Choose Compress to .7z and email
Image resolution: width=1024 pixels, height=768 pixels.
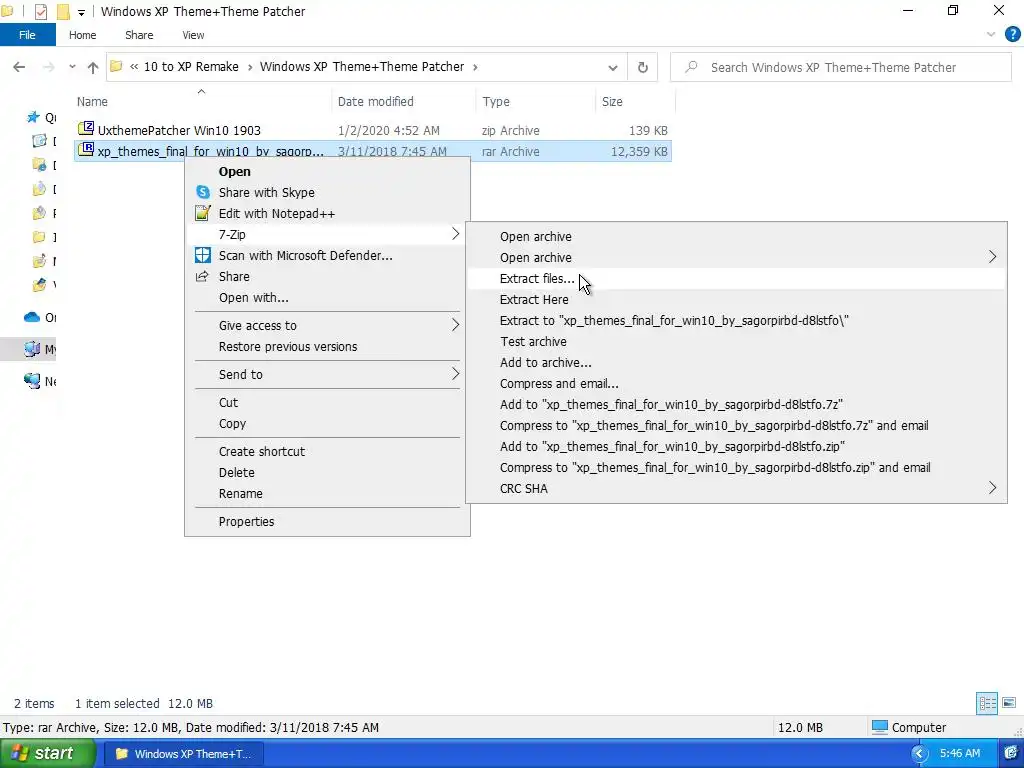tap(736, 425)
